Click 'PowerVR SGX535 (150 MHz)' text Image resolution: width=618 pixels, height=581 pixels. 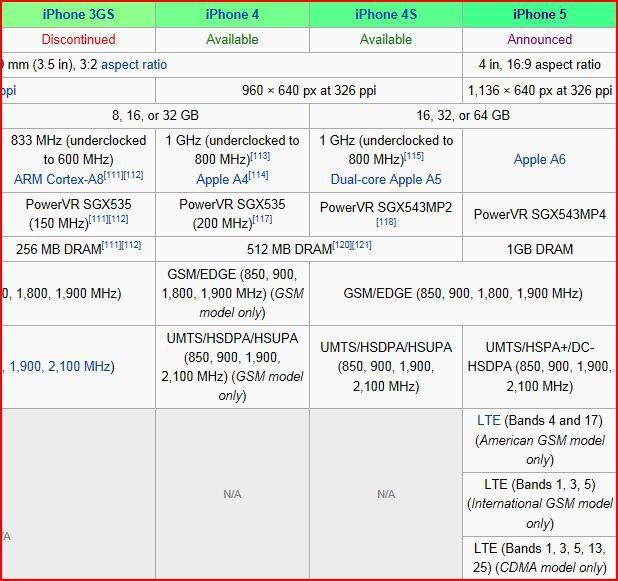[78, 214]
